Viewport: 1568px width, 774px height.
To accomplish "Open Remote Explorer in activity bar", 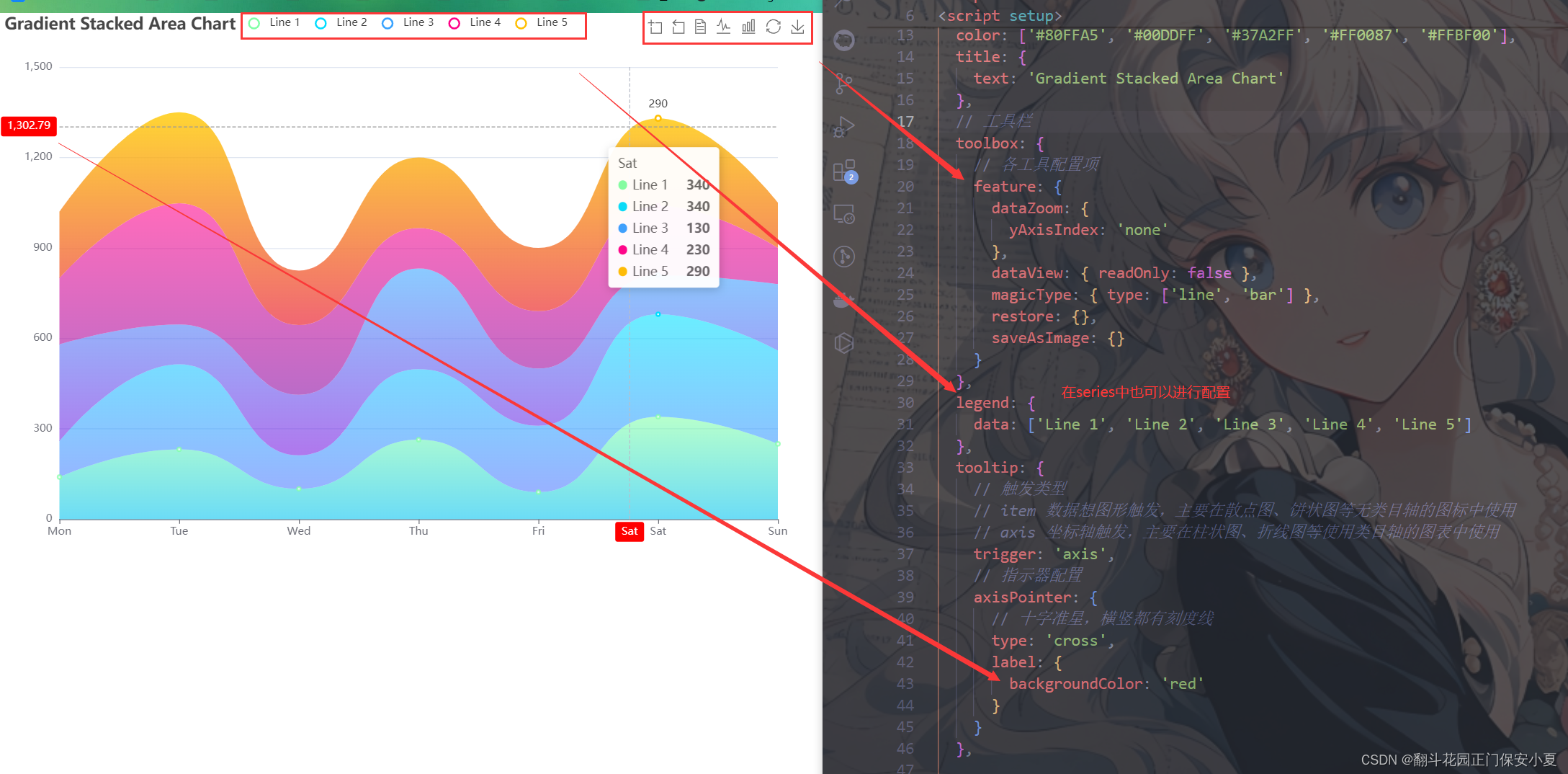I will coord(843,213).
